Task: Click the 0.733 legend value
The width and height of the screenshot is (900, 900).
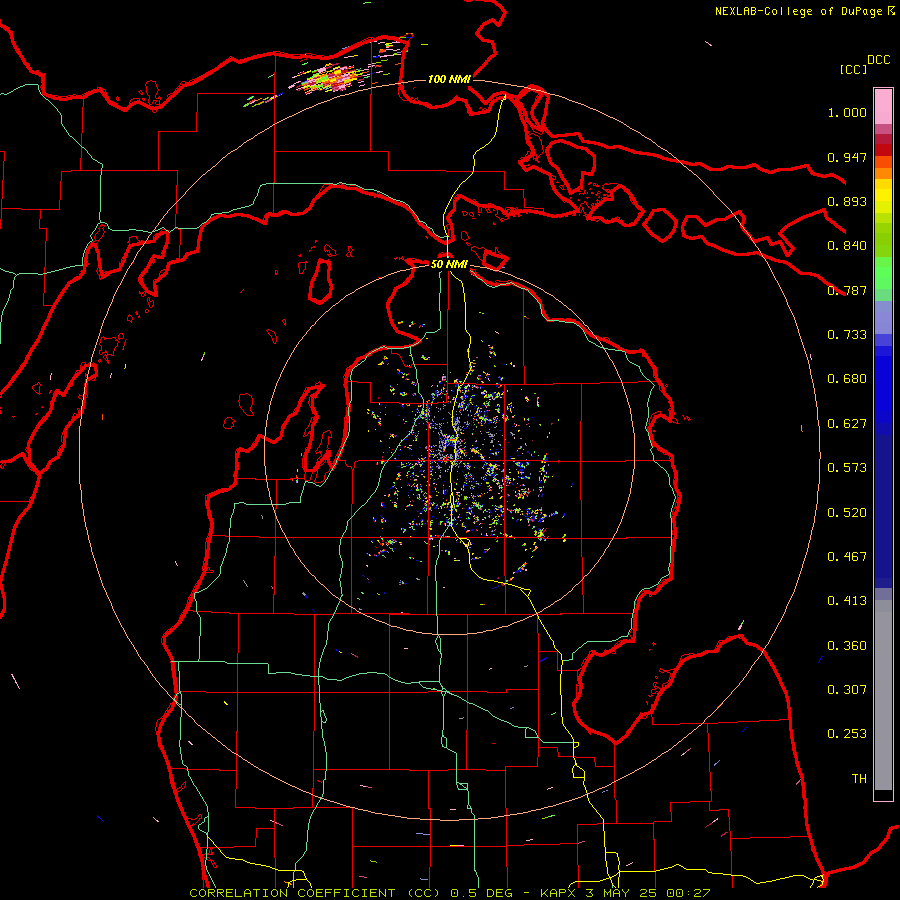Action: (847, 335)
